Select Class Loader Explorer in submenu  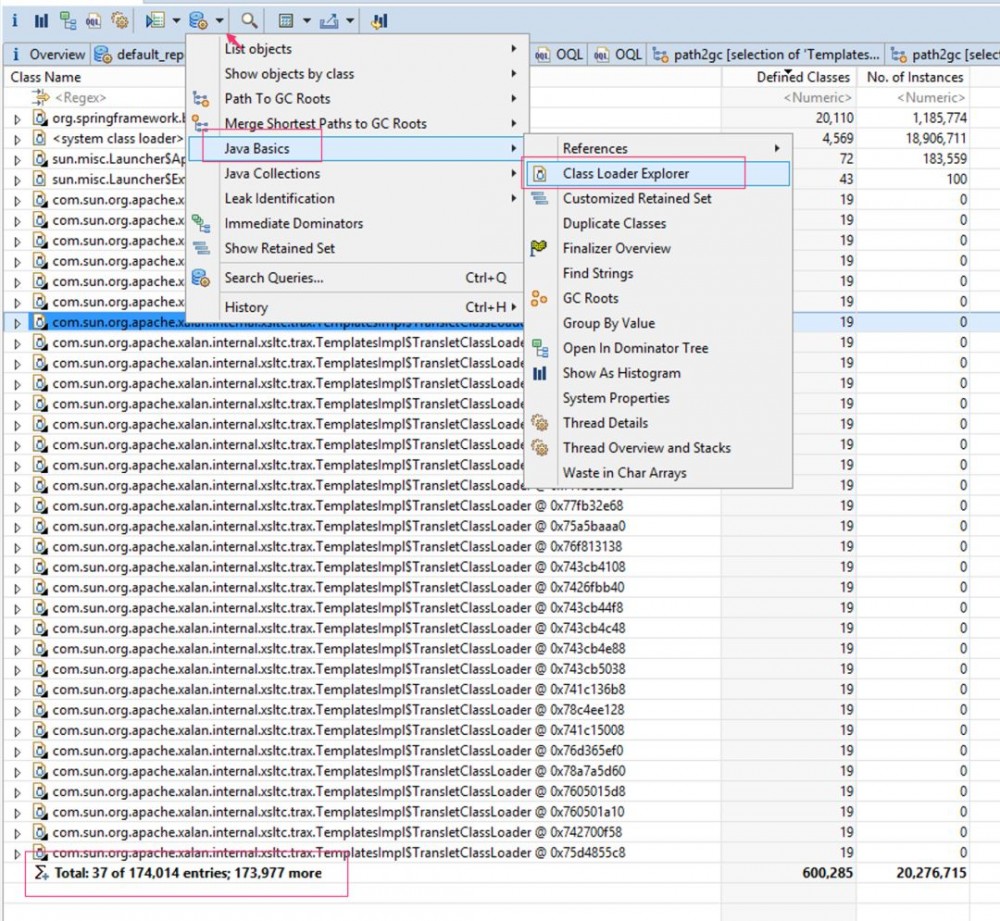pos(658,173)
